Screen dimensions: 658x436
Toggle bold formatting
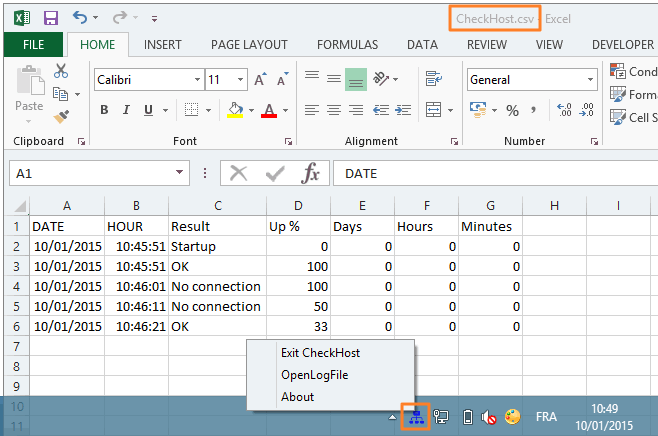pyautogui.click(x=104, y=110)
